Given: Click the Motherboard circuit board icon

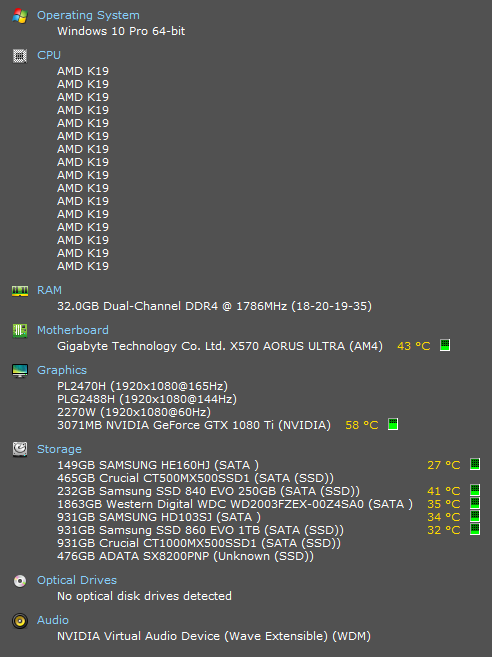Looking at the screenshot, I should 20,330.
